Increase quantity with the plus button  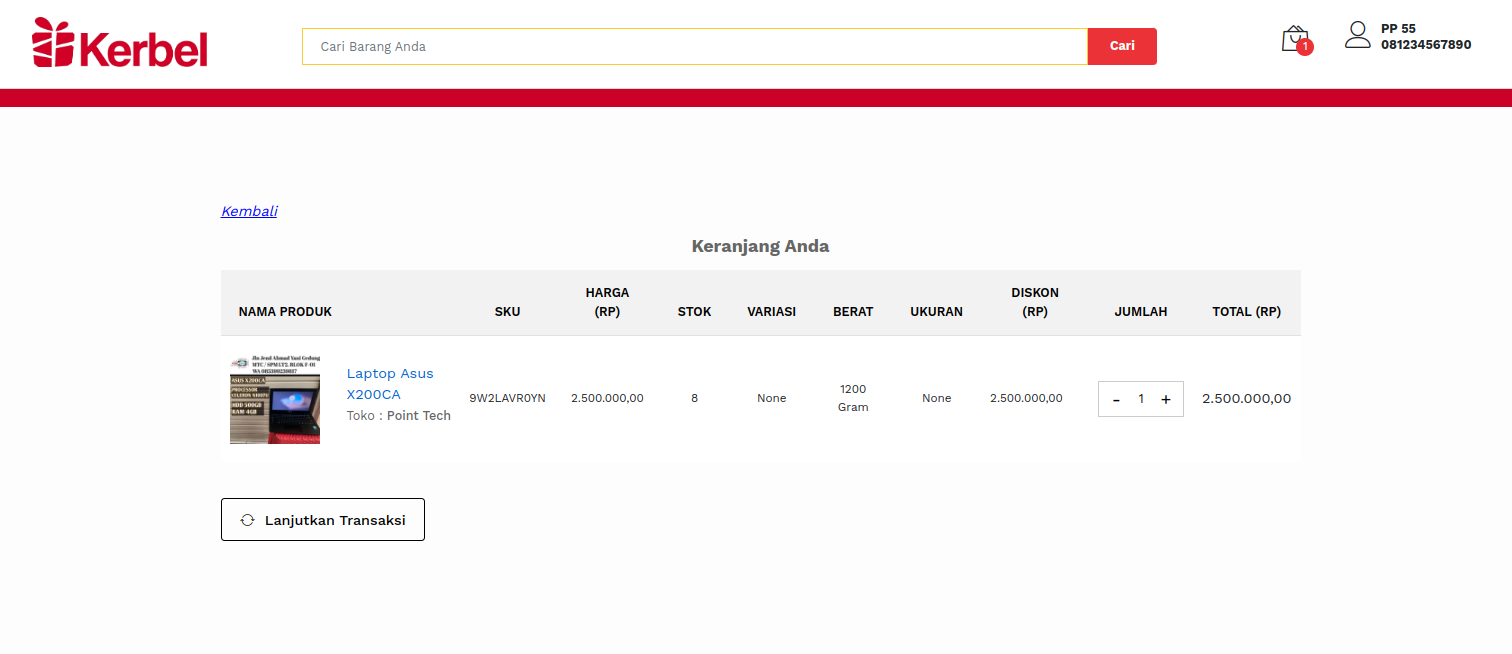tap(1165, 399)
